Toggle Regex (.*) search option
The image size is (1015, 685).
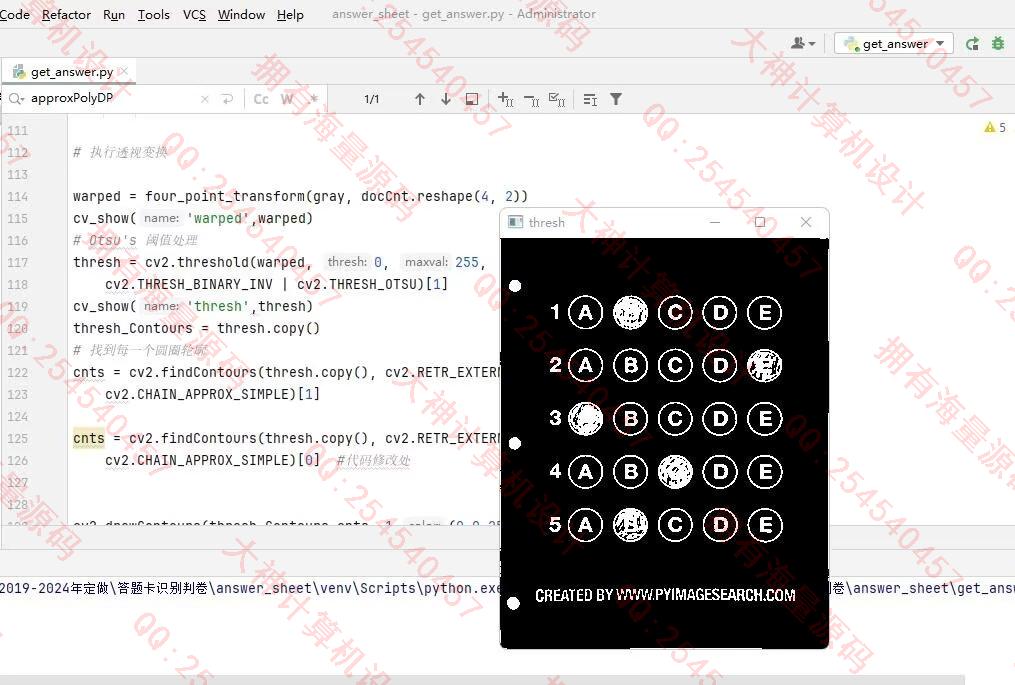313,99
